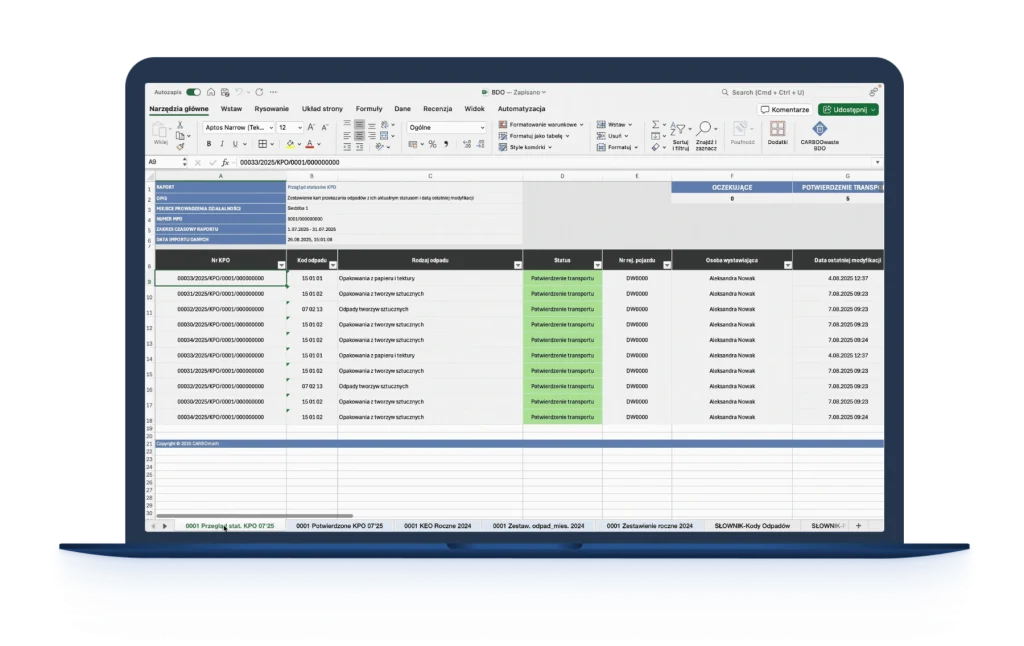Image resolution: width=1024 pixels, height=646 pixels.
Task: Click the Bold formatting icon
Action: point(208,144)
